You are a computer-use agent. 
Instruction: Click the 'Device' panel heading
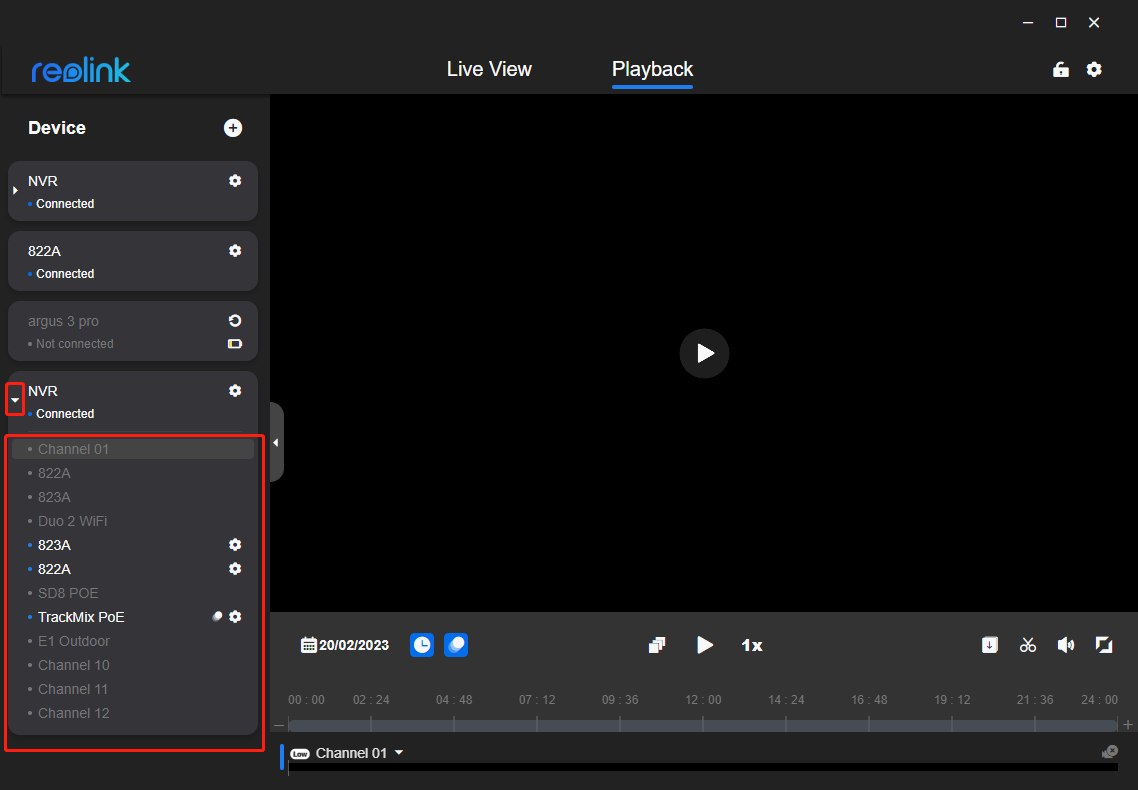coord(57,128)
